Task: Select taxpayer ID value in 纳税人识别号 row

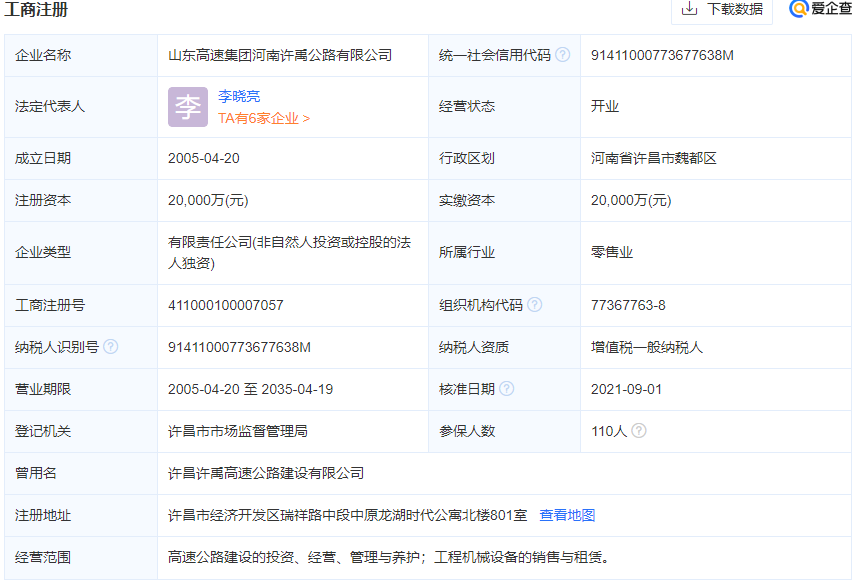Action: 239,347
